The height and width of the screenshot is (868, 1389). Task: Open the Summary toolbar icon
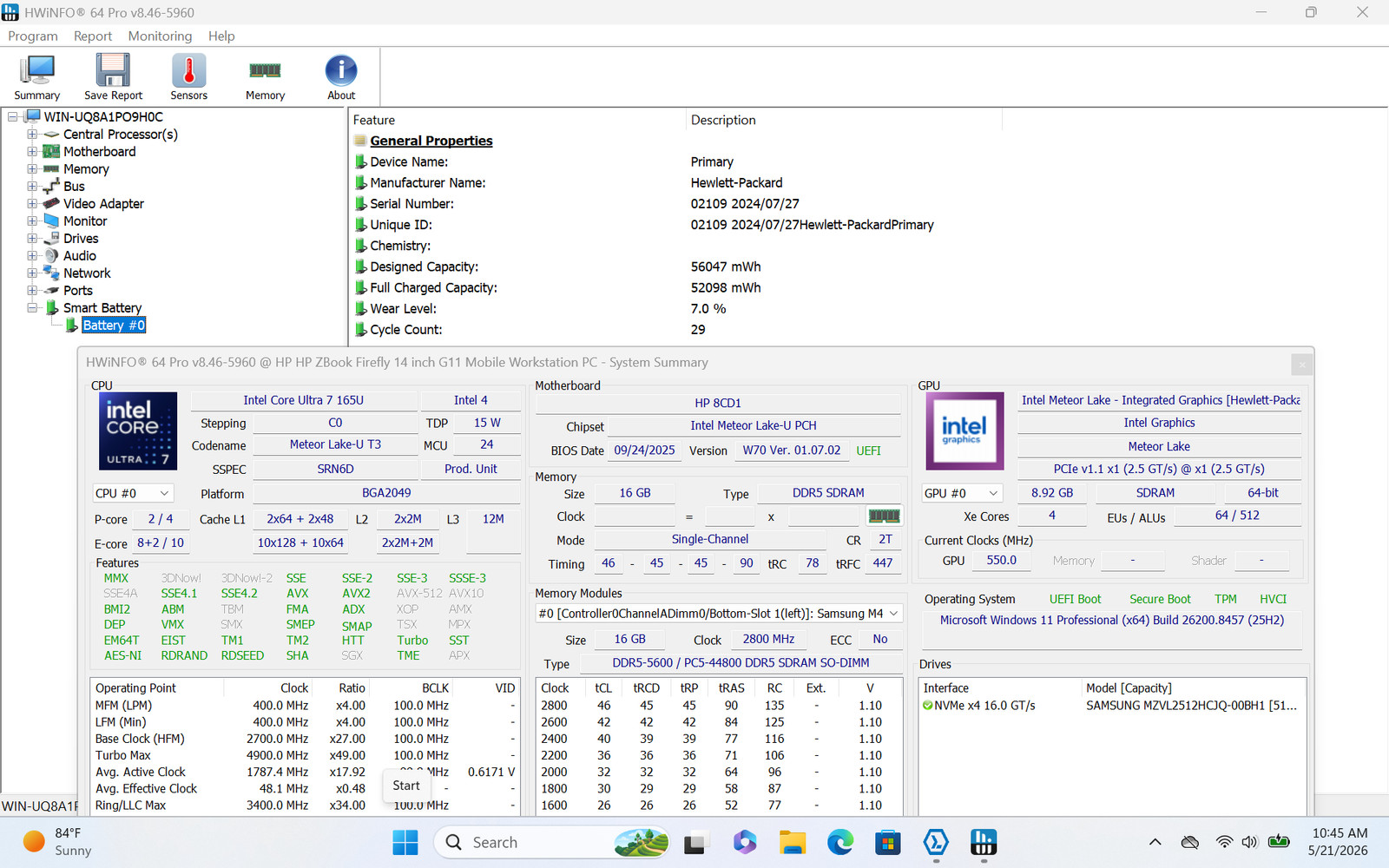[36, 77]
